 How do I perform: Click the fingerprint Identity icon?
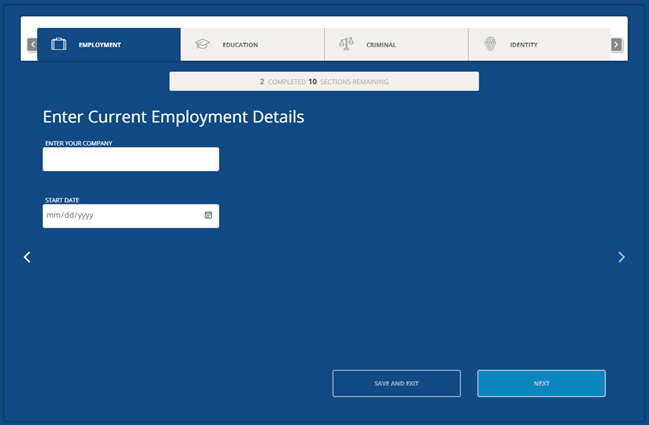tap(490, 45)
